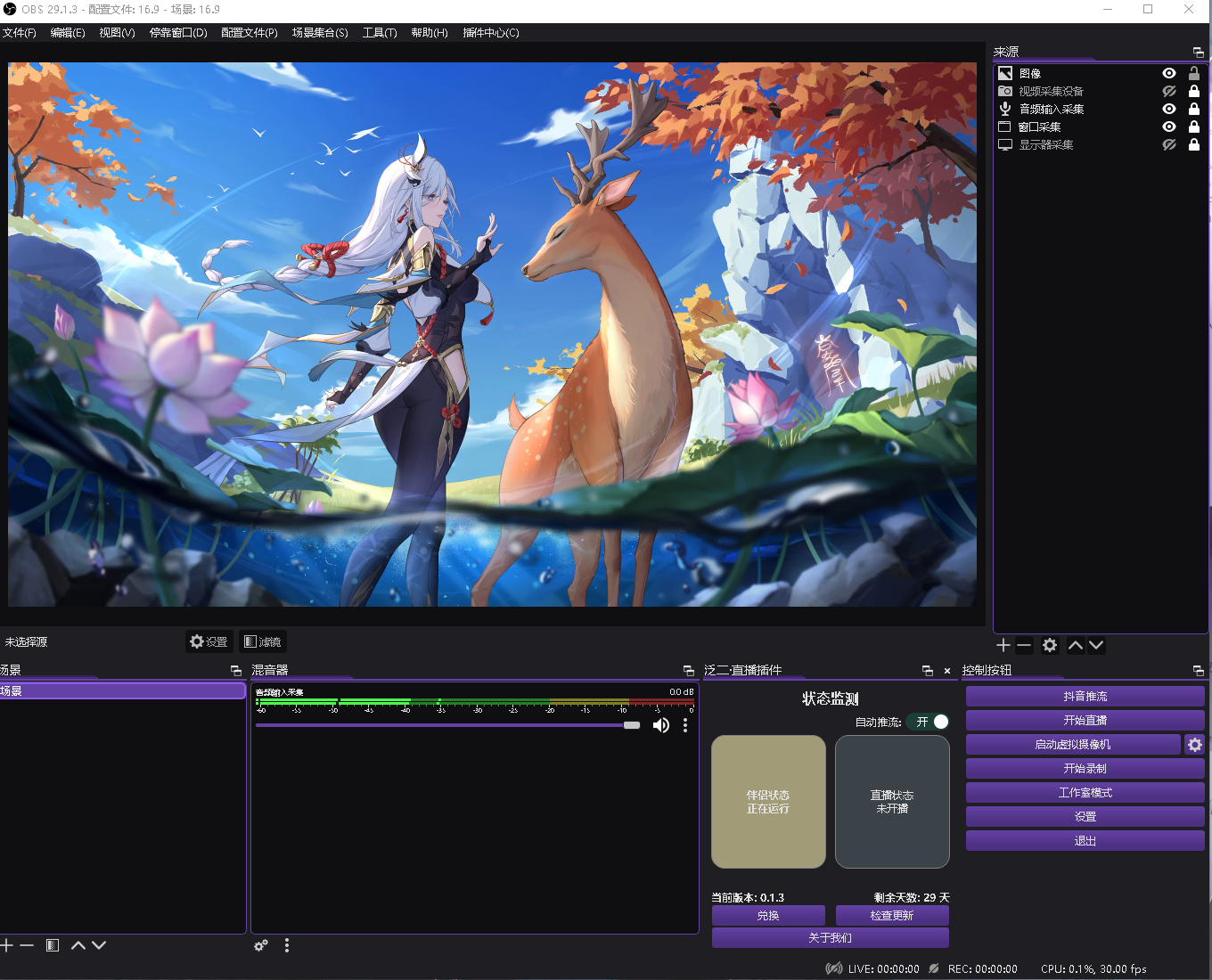Open mixer panel three-dot menu
The image size is (1212, 980).
point(287,945)
